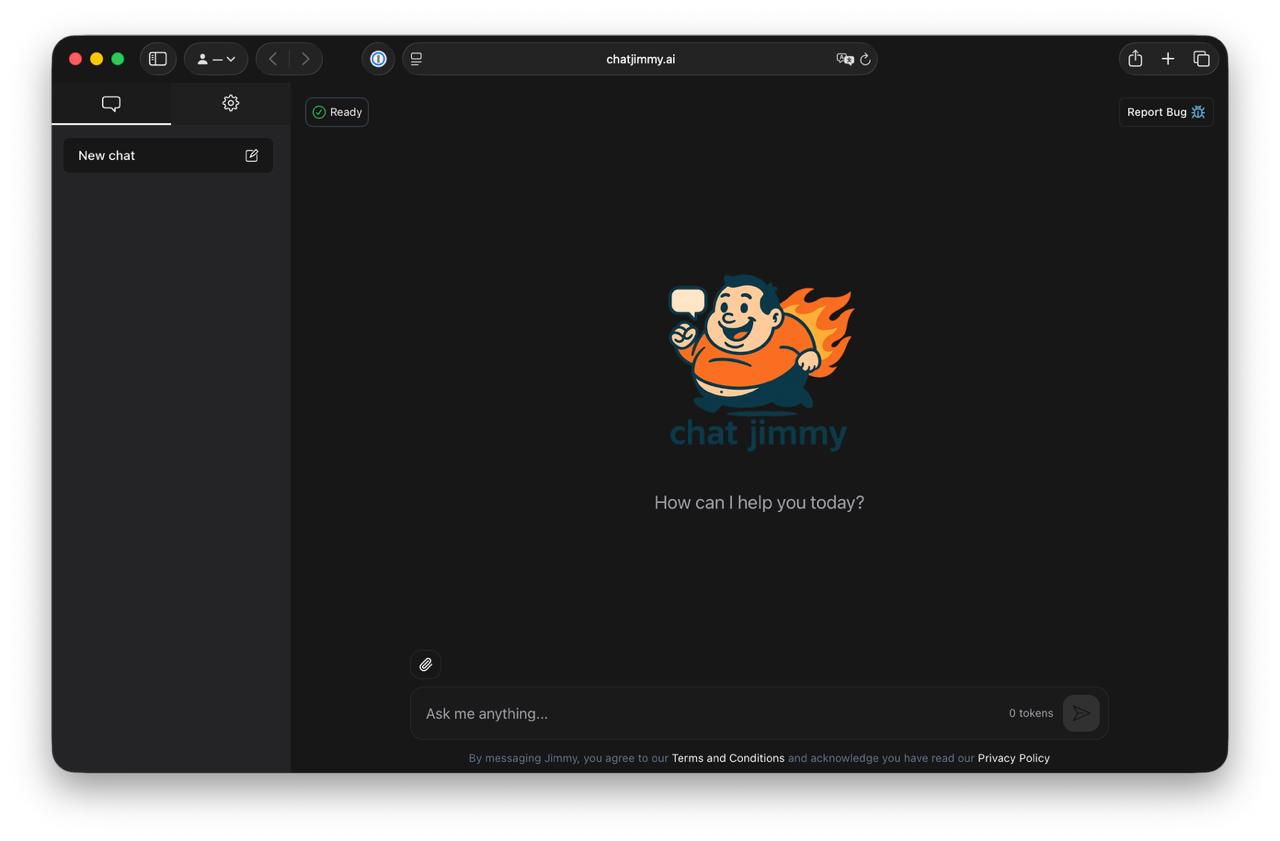Click the Ready status badge
The image size is (1280, 841).
tap(337, 112)
